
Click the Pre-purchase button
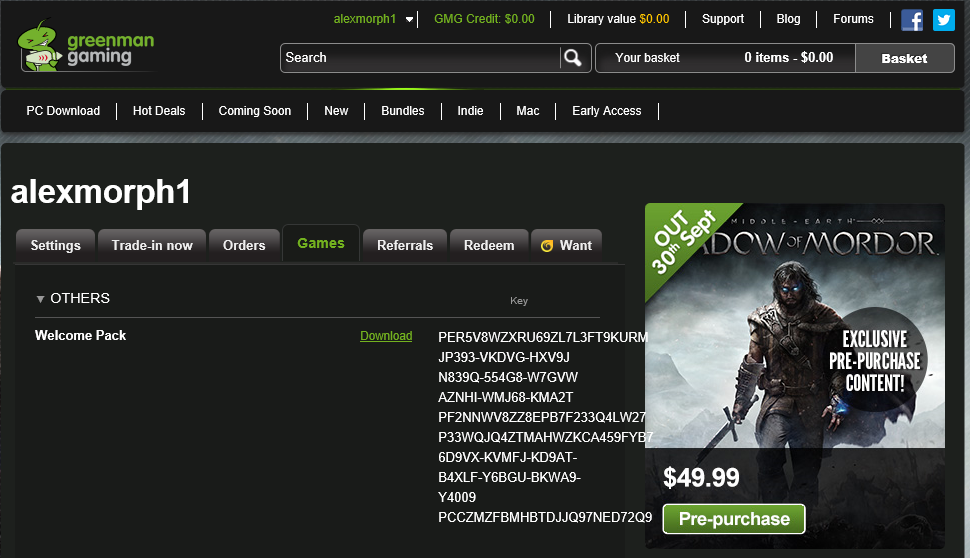[734, 518]
